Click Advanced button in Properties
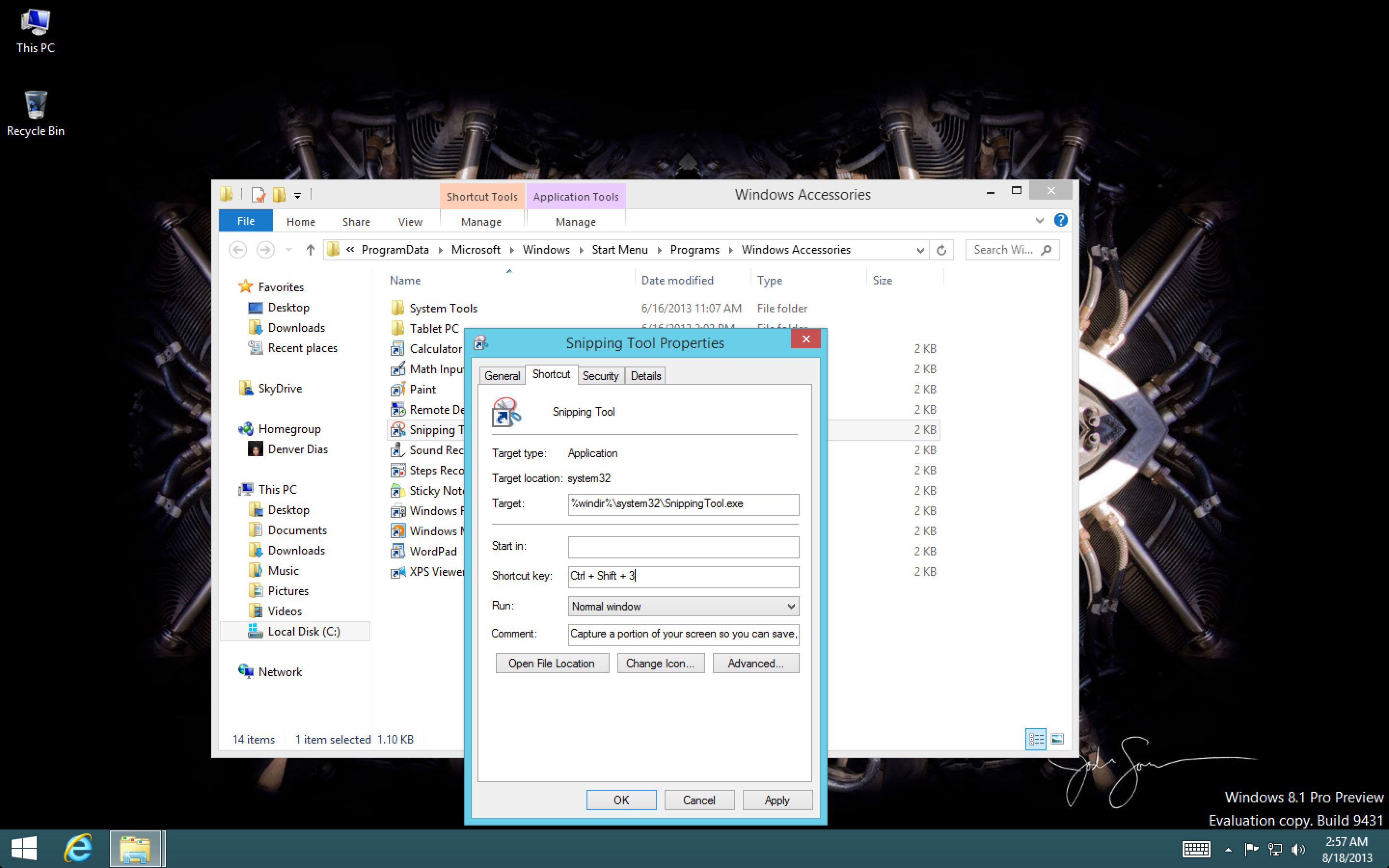The width and height of the screenshot is (1389, 868). (x=755, y=663)
